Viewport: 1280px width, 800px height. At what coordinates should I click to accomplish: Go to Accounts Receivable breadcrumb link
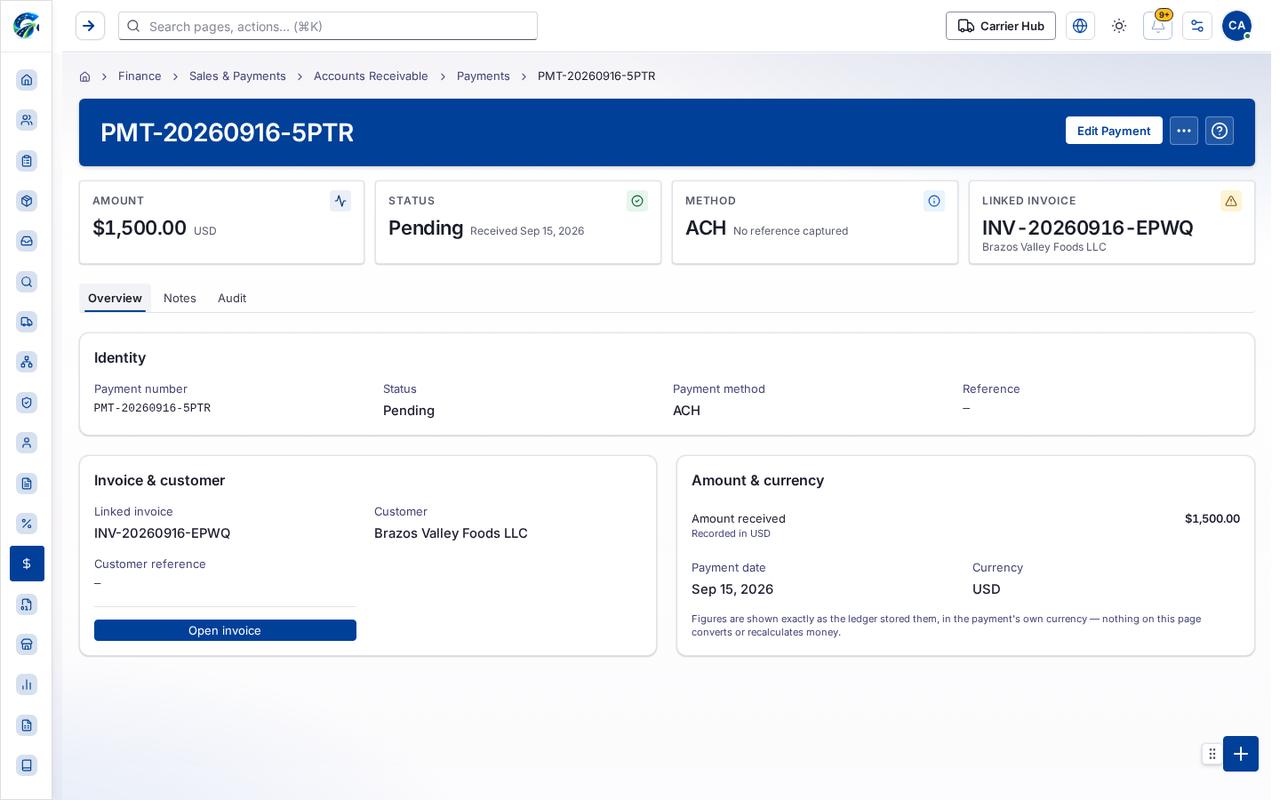pyautogui.click(x=371, y=76)
